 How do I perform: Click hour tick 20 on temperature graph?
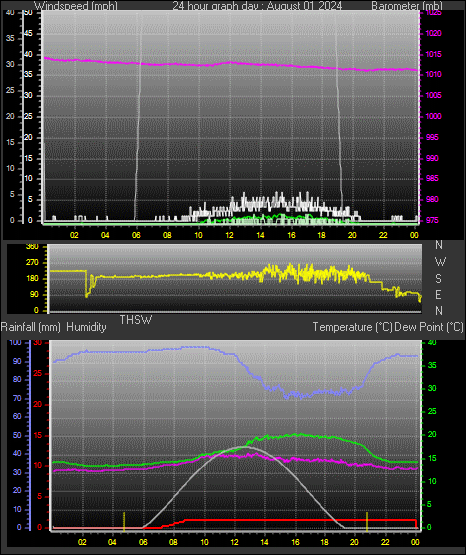[354, 542]
